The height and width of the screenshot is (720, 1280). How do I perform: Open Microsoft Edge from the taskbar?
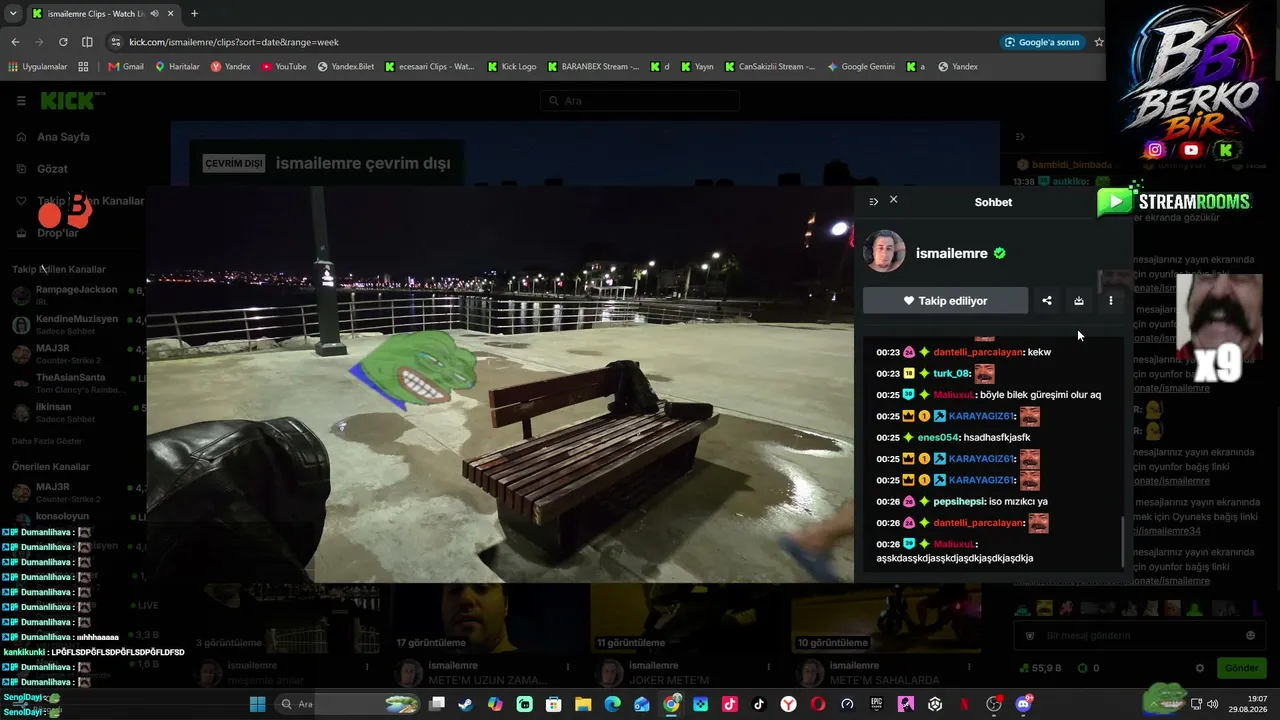(612, 704)
